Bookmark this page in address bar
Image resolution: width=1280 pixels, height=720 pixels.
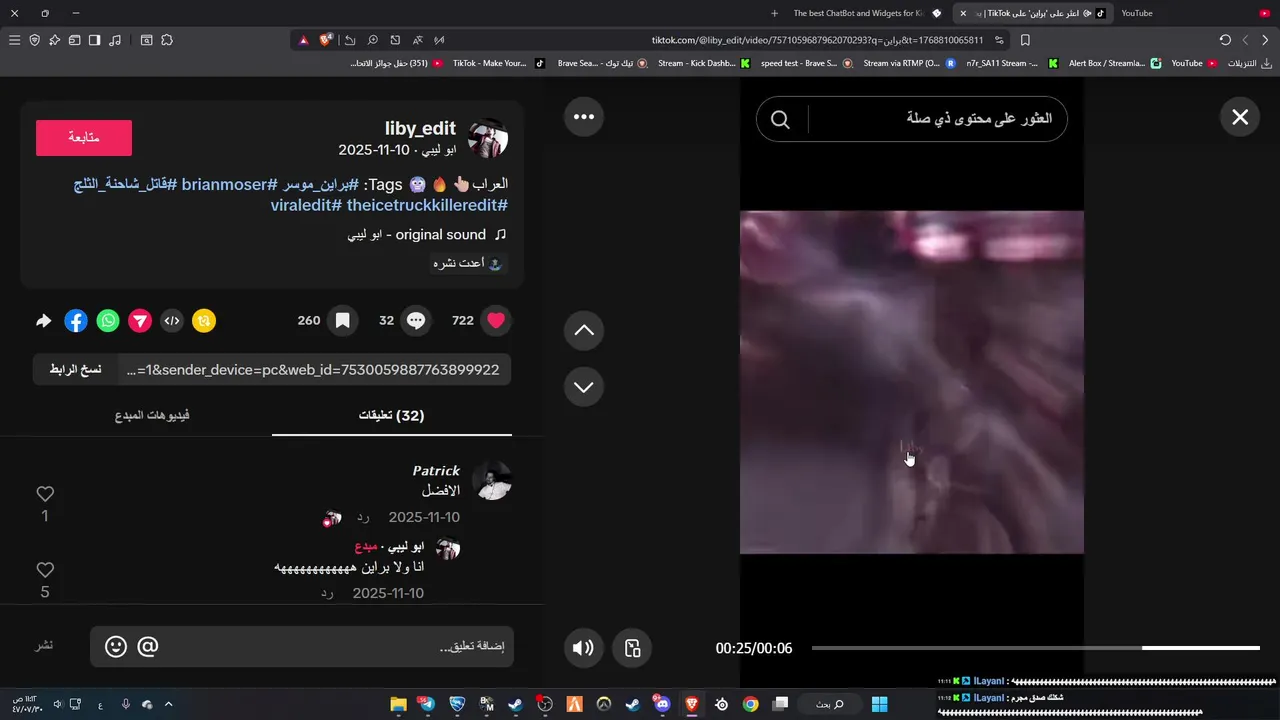[1025, 40]
